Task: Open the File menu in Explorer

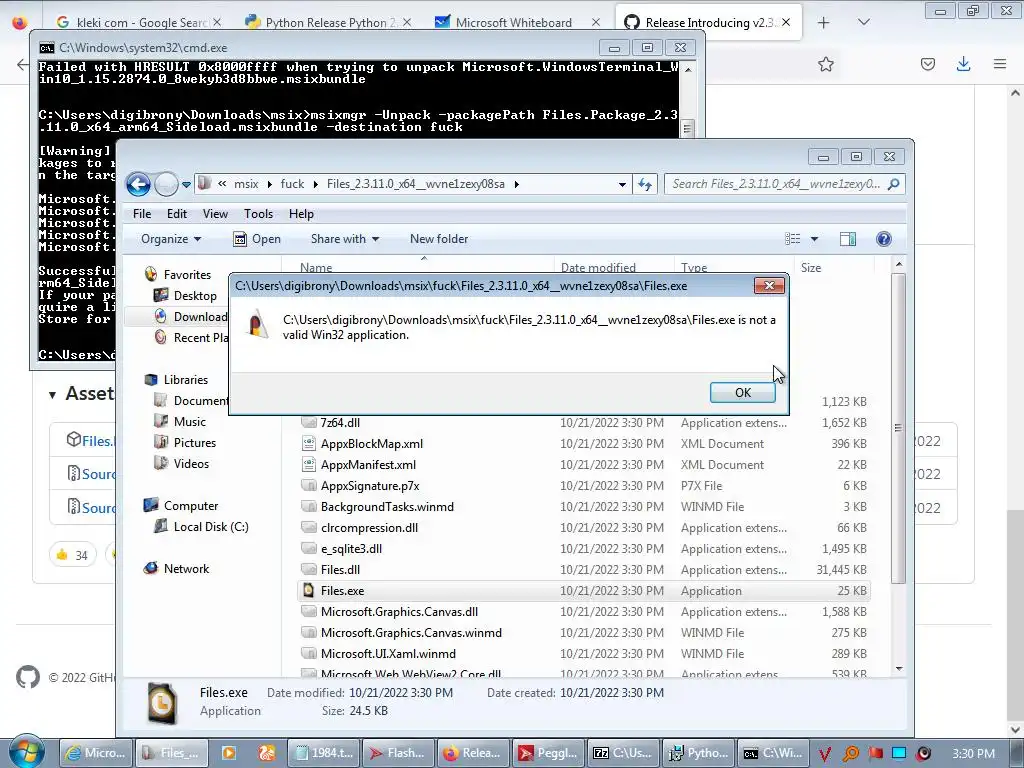Action: click(142, 214)
